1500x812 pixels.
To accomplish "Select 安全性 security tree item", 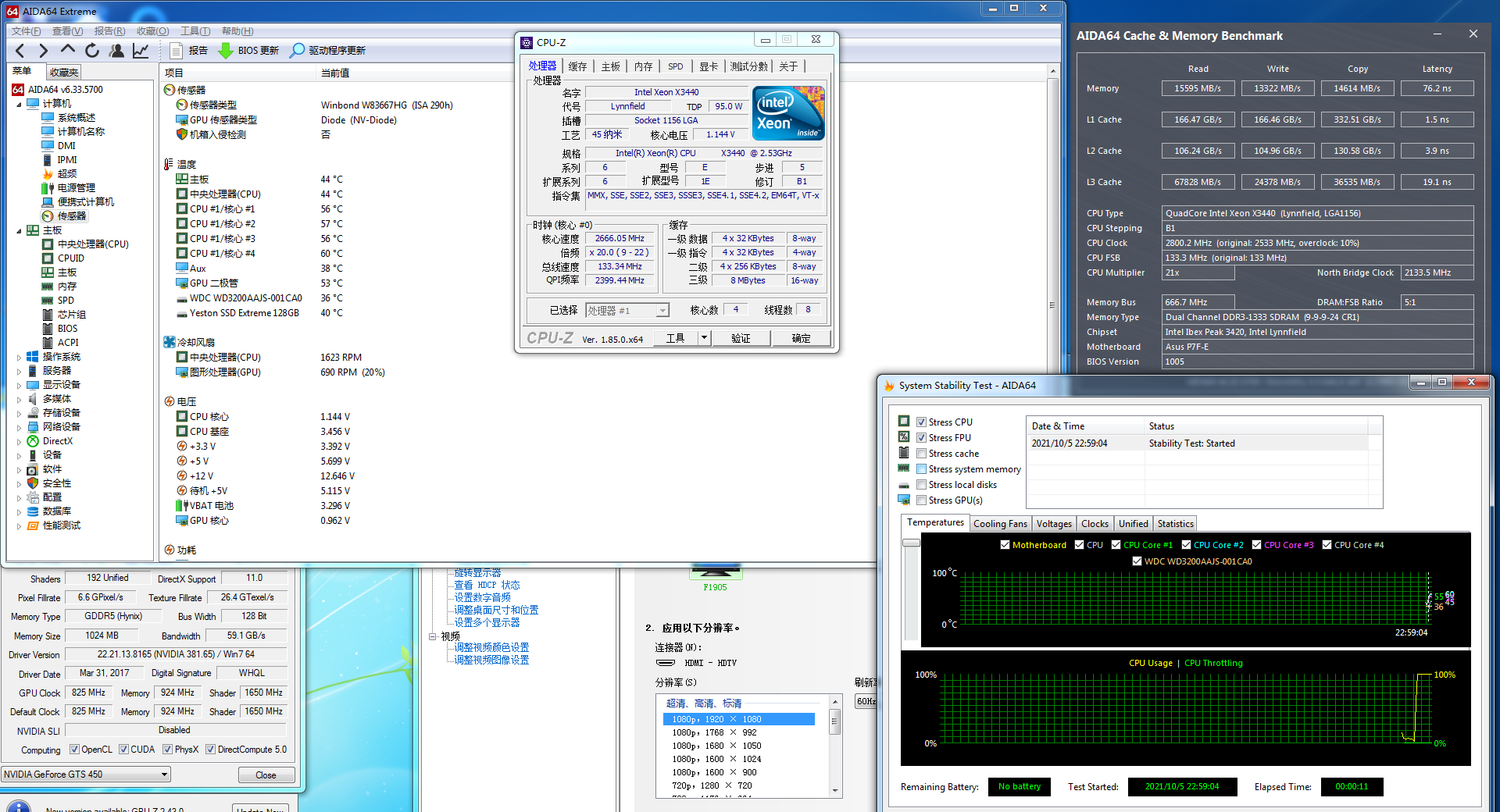I will (x=57, y=483).
